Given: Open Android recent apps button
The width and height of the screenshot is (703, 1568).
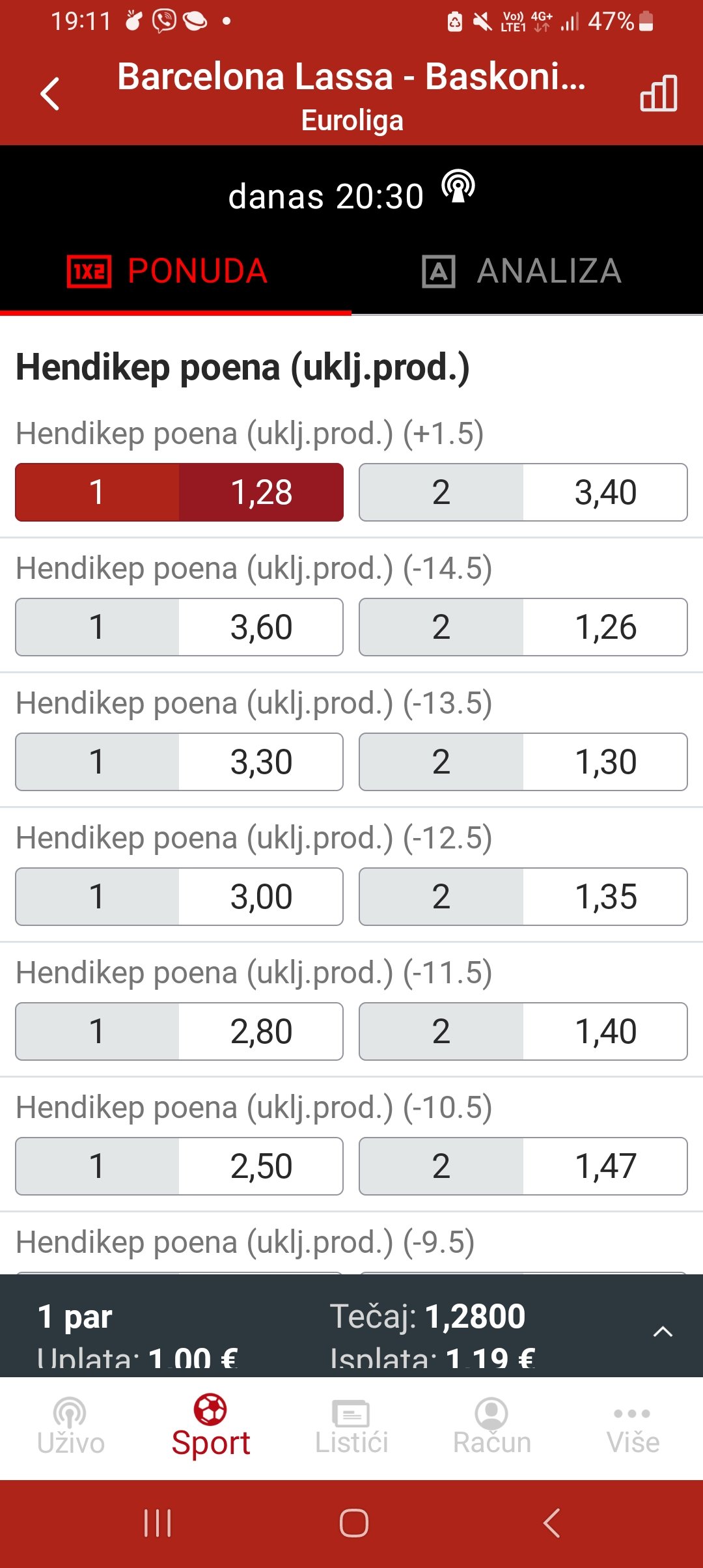Looking at the screenshot, I should 158,1523.
